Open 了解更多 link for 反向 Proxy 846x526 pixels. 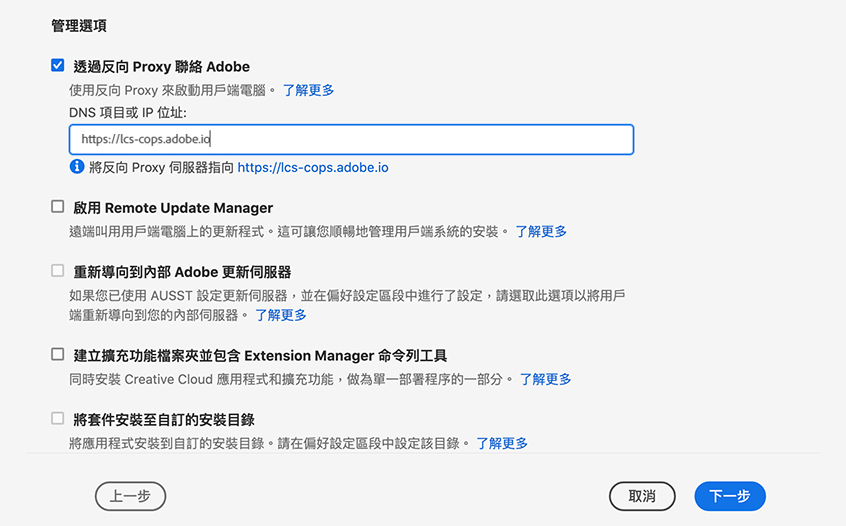(x=308, y=90)
